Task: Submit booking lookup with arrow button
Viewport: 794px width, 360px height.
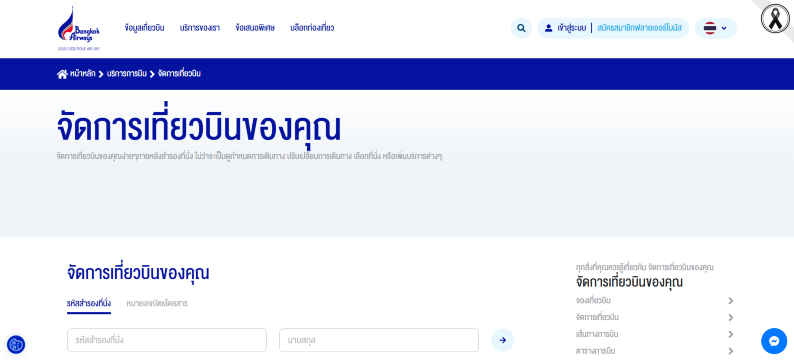Action: pyautogui.click(x=503, y=340)
